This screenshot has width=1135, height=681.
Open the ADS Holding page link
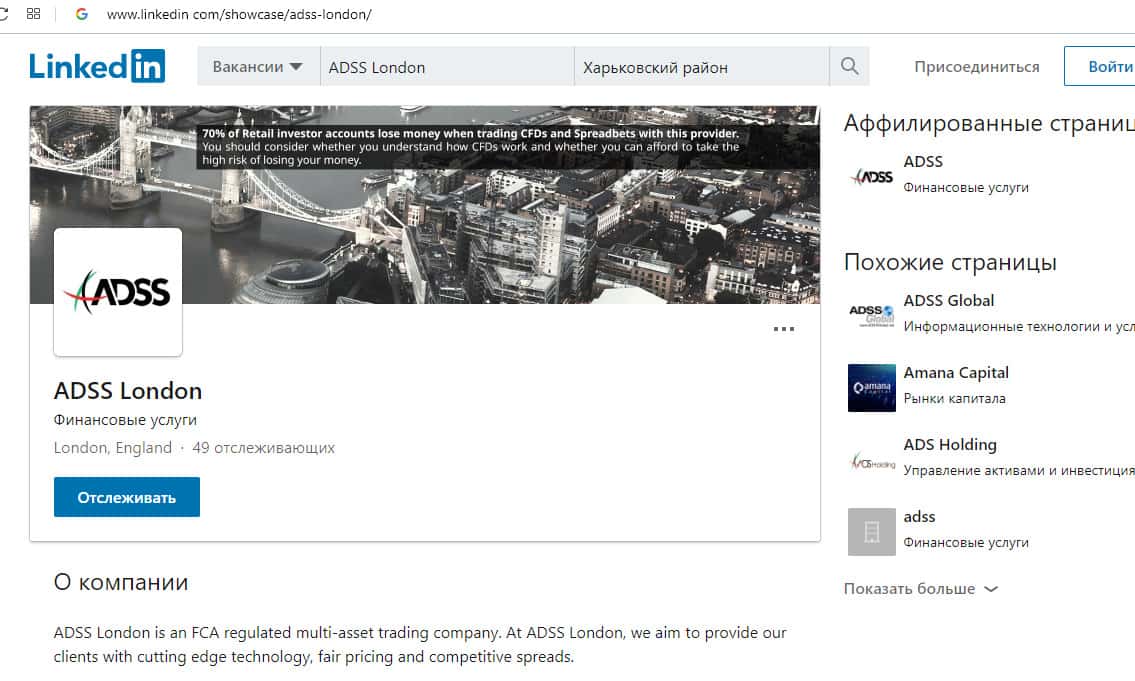click(950, 444)
